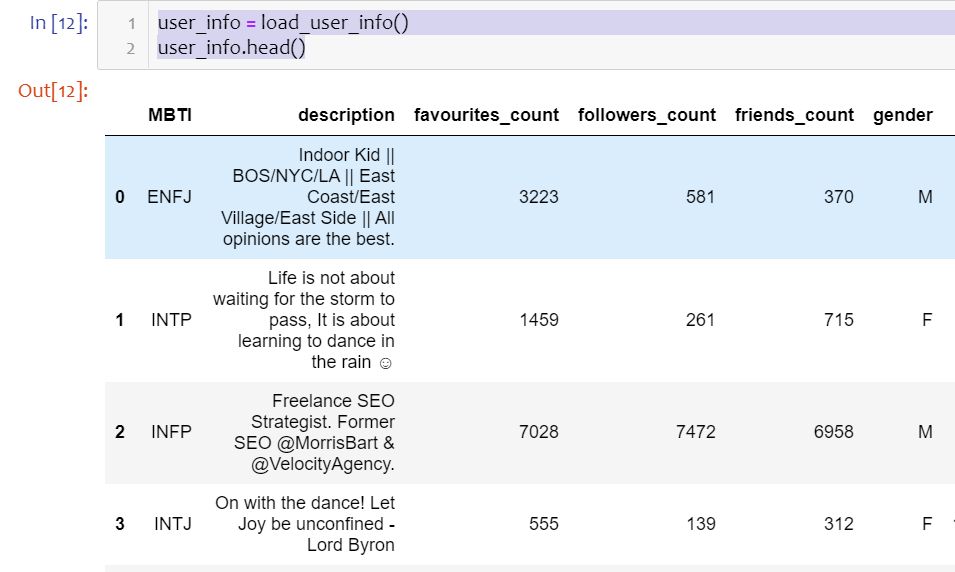Click code line user_info.head()
The width and height of the screenshot is (955, 572).
point(231,48)
